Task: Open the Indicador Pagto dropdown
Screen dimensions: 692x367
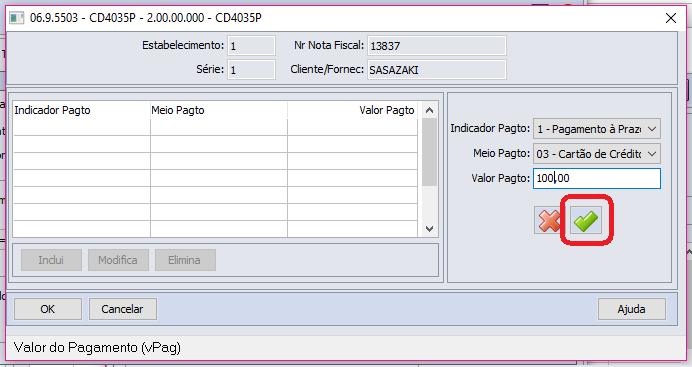Action: [597, 129]
